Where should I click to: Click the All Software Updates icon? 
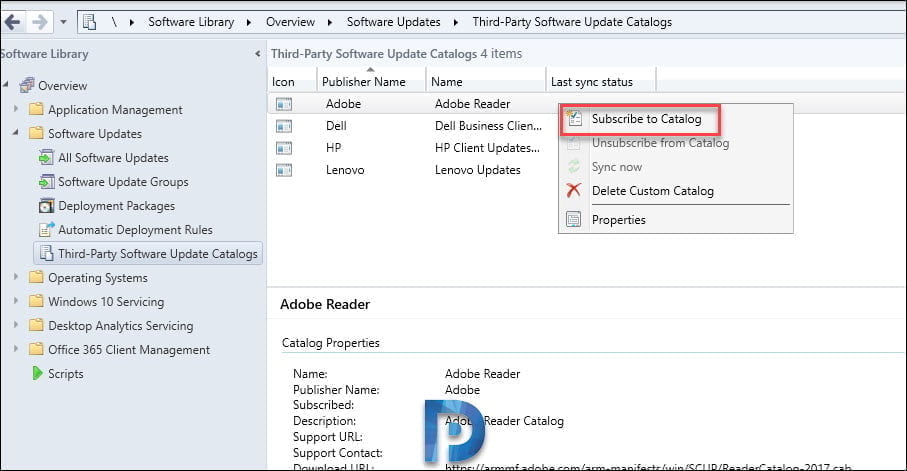(x=46, y=157)
